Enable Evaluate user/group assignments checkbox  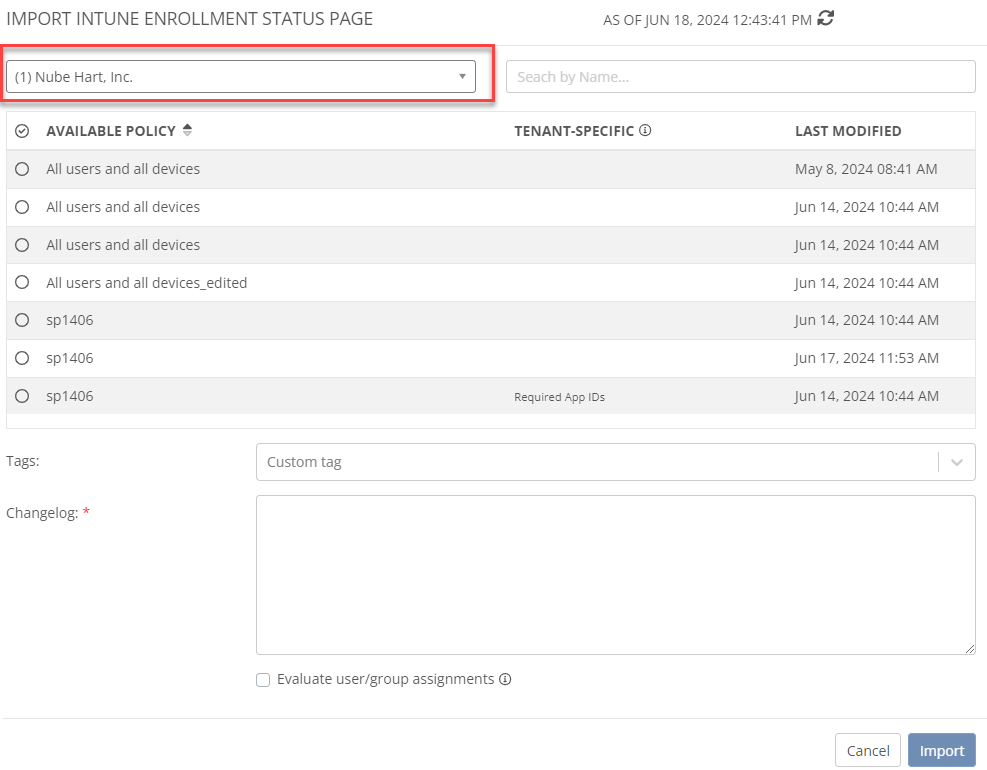pos(263,680)
